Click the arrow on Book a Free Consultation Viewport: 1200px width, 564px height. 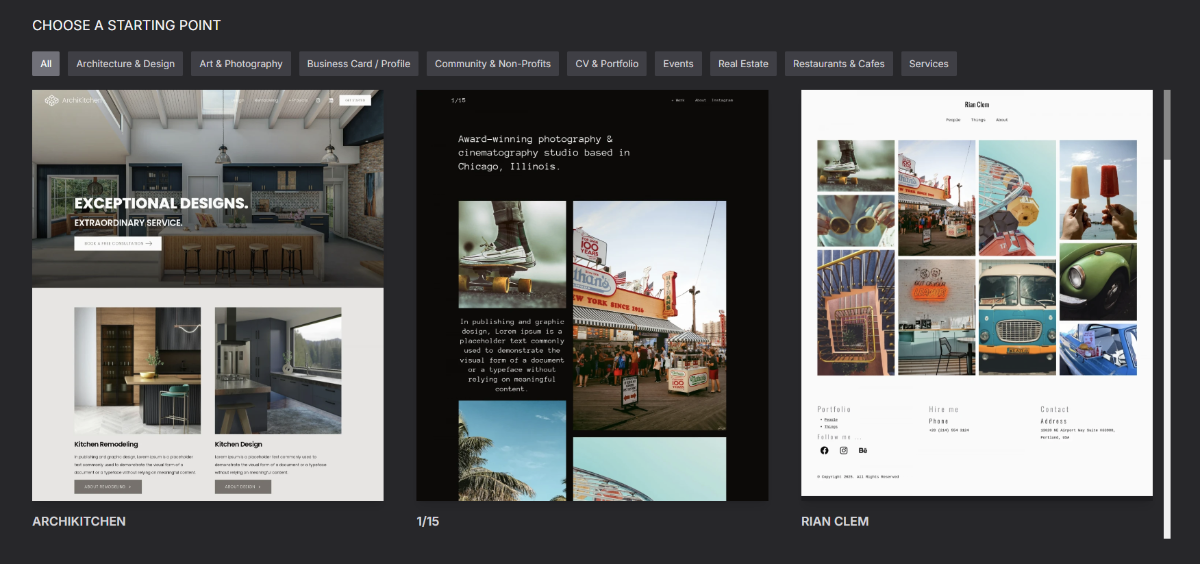[149, 243]
